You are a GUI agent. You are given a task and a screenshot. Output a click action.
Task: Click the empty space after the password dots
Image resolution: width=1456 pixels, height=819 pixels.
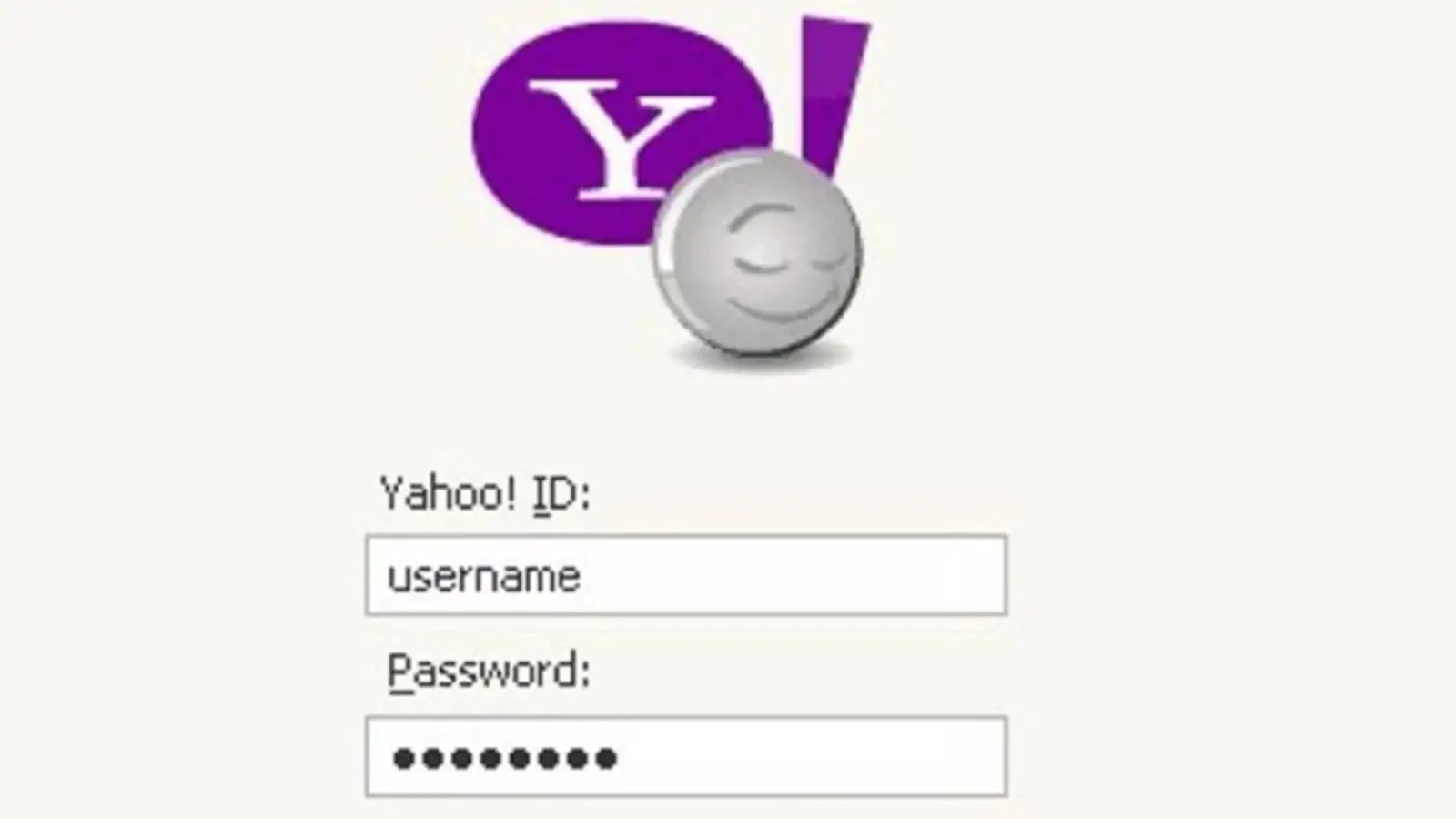click(810, 756)
